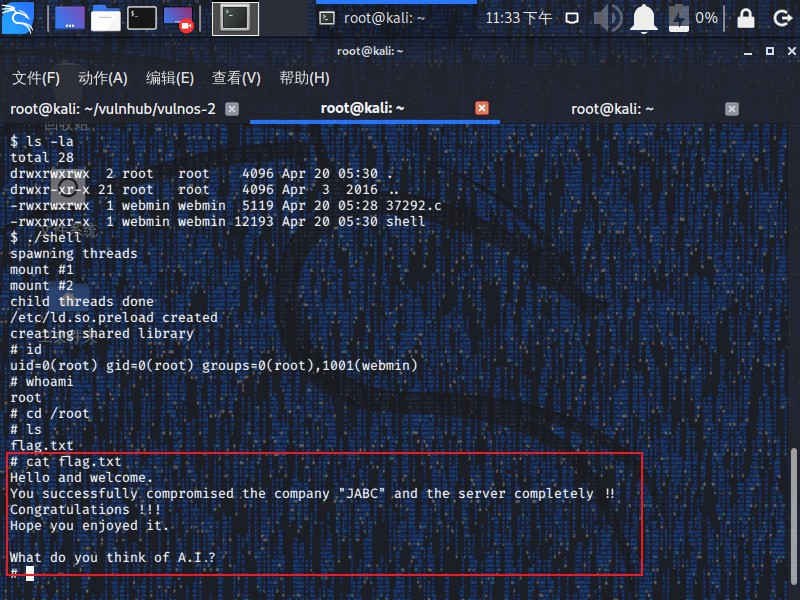The width and height of the screenshot is (800, 600).
Task: Close the vulnhub/vulnos-2 tab
Action: (232, 109)
